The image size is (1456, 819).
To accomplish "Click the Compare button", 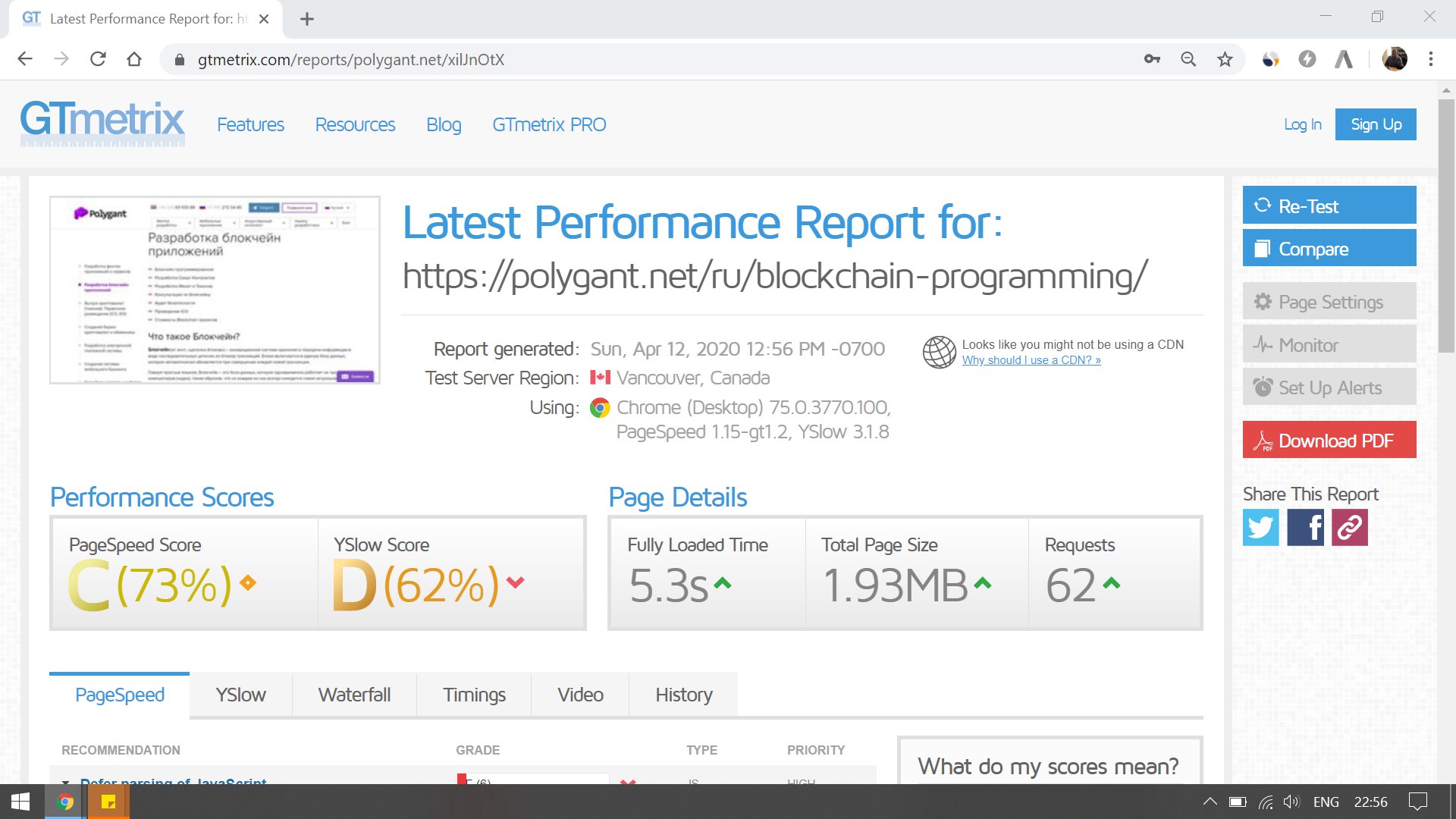I will point(1329,248).
